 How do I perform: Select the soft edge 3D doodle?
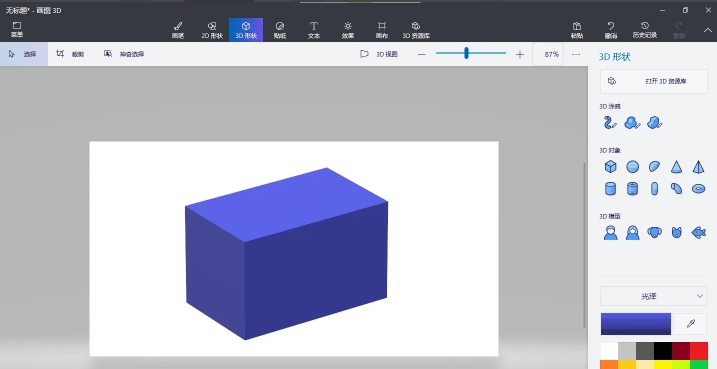point(632,123)
